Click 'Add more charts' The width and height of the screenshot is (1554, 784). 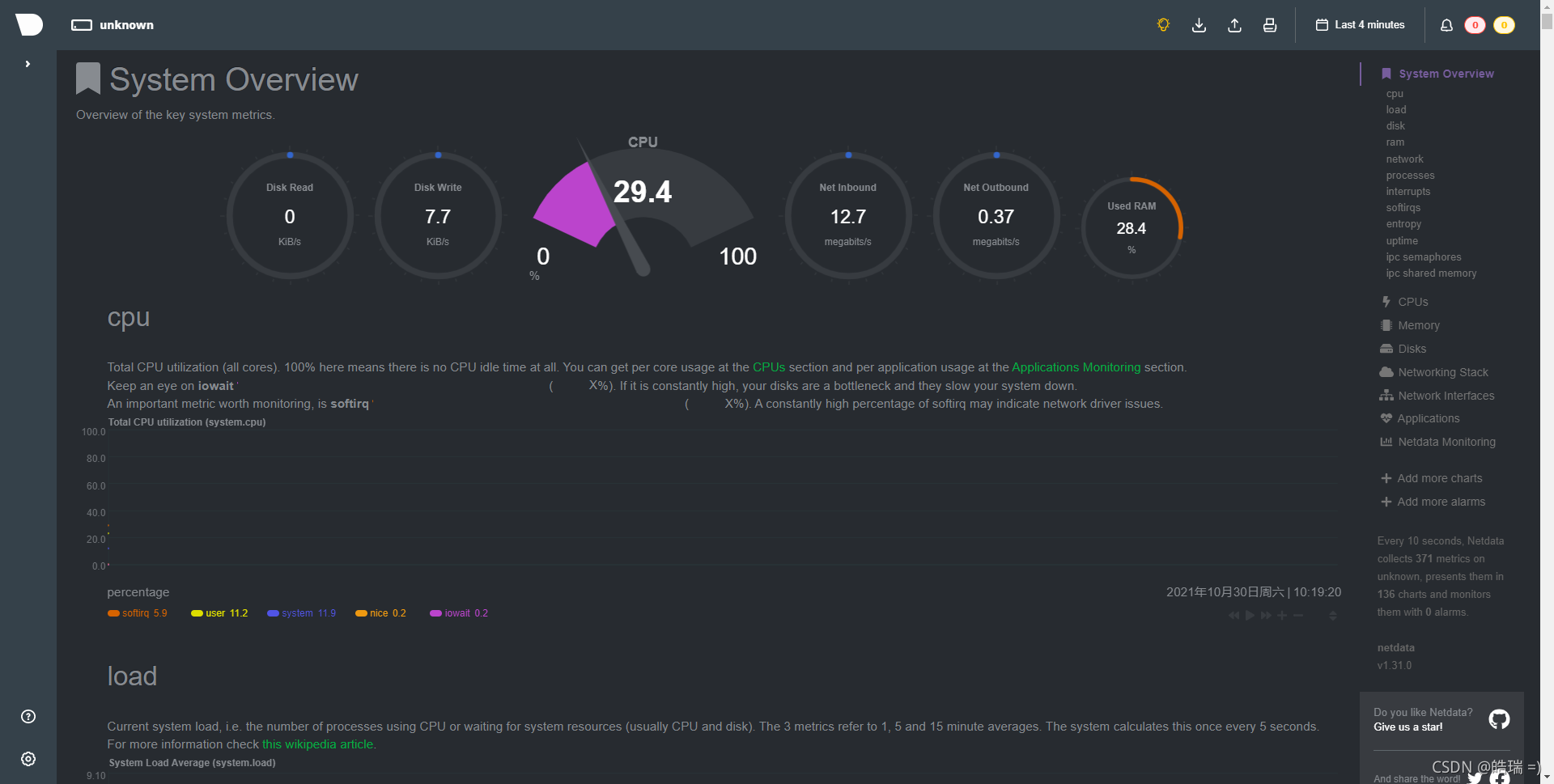pos(1432,478)
